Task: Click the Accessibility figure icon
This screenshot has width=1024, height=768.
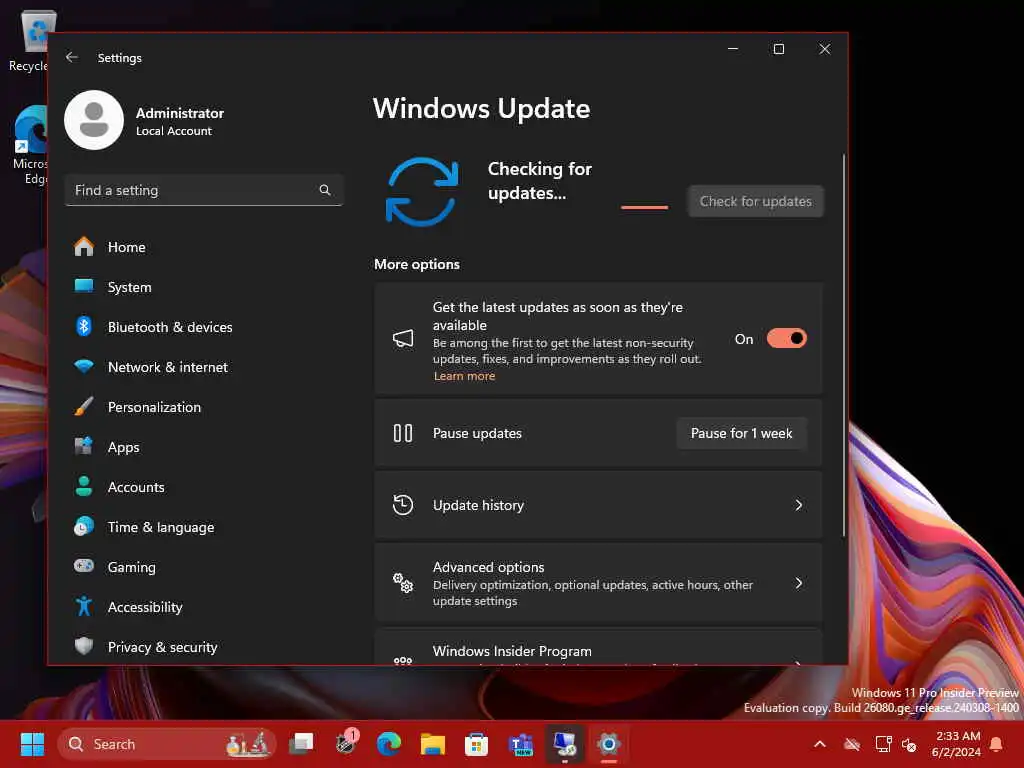Action: (x=84, y=606)
